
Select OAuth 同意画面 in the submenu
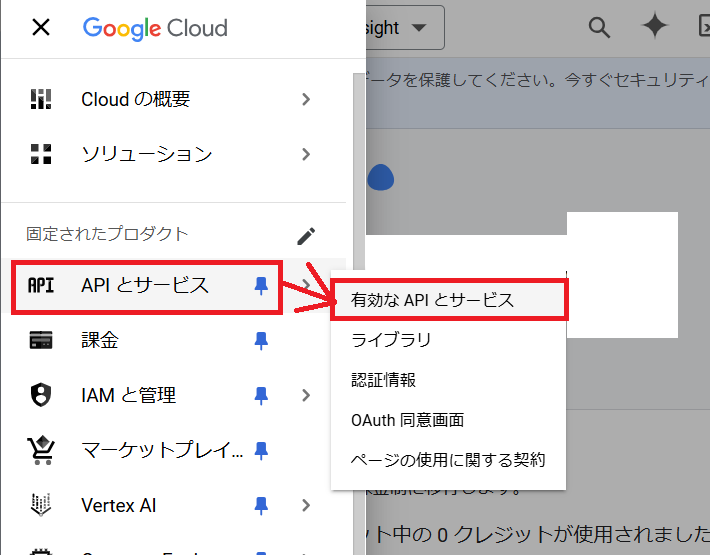click(449, 420)
